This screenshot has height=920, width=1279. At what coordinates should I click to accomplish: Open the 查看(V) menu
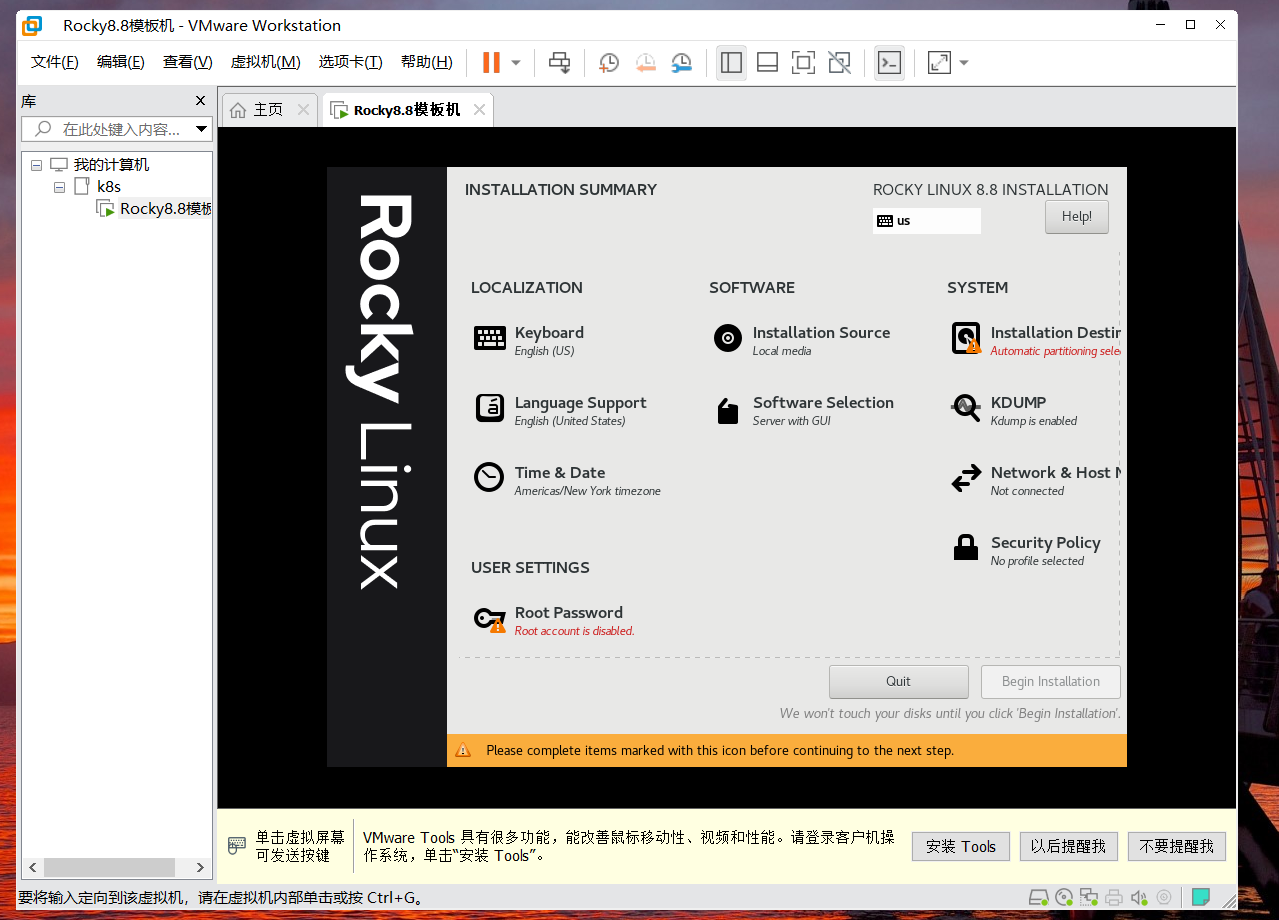pyautogui.click(x=188, y=62)
